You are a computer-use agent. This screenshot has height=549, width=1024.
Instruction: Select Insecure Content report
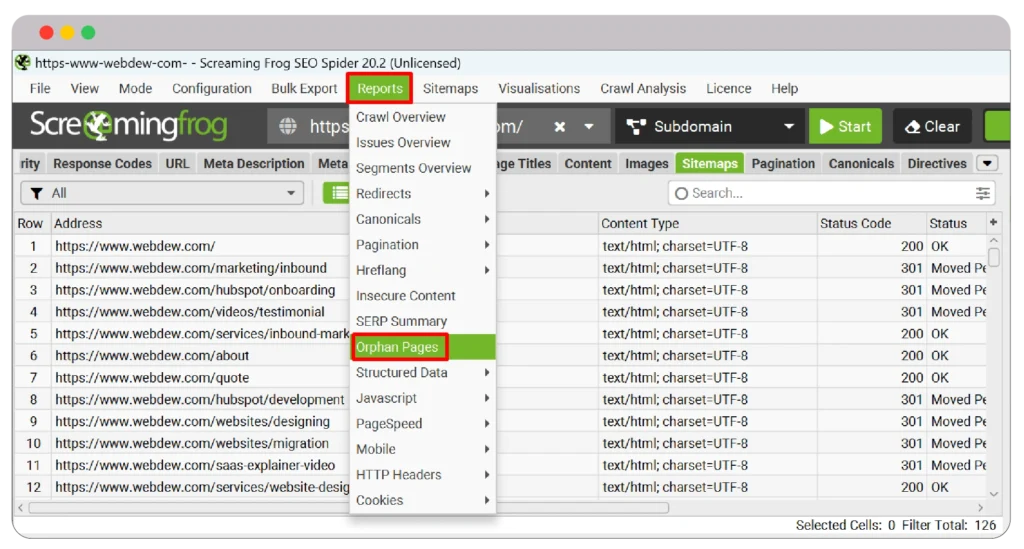click(423, 295)
